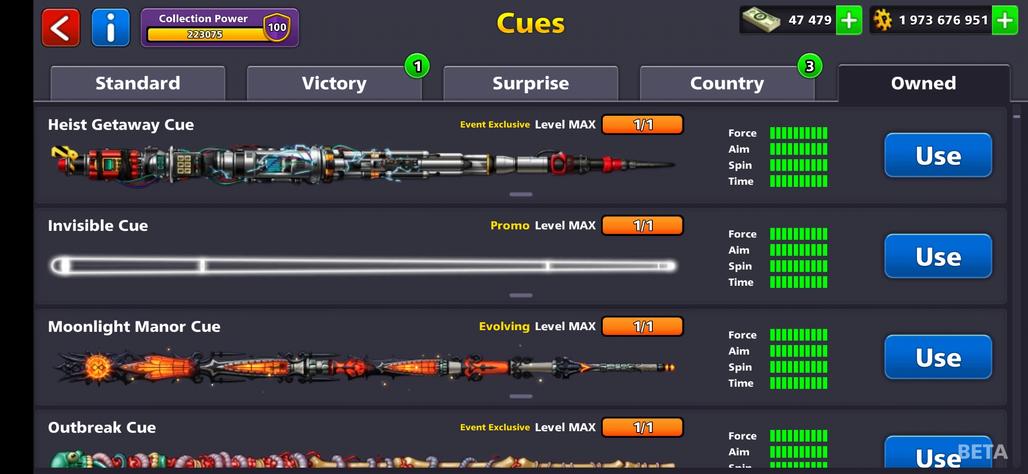Tap the red back arrow icon

tap(61, 28)
